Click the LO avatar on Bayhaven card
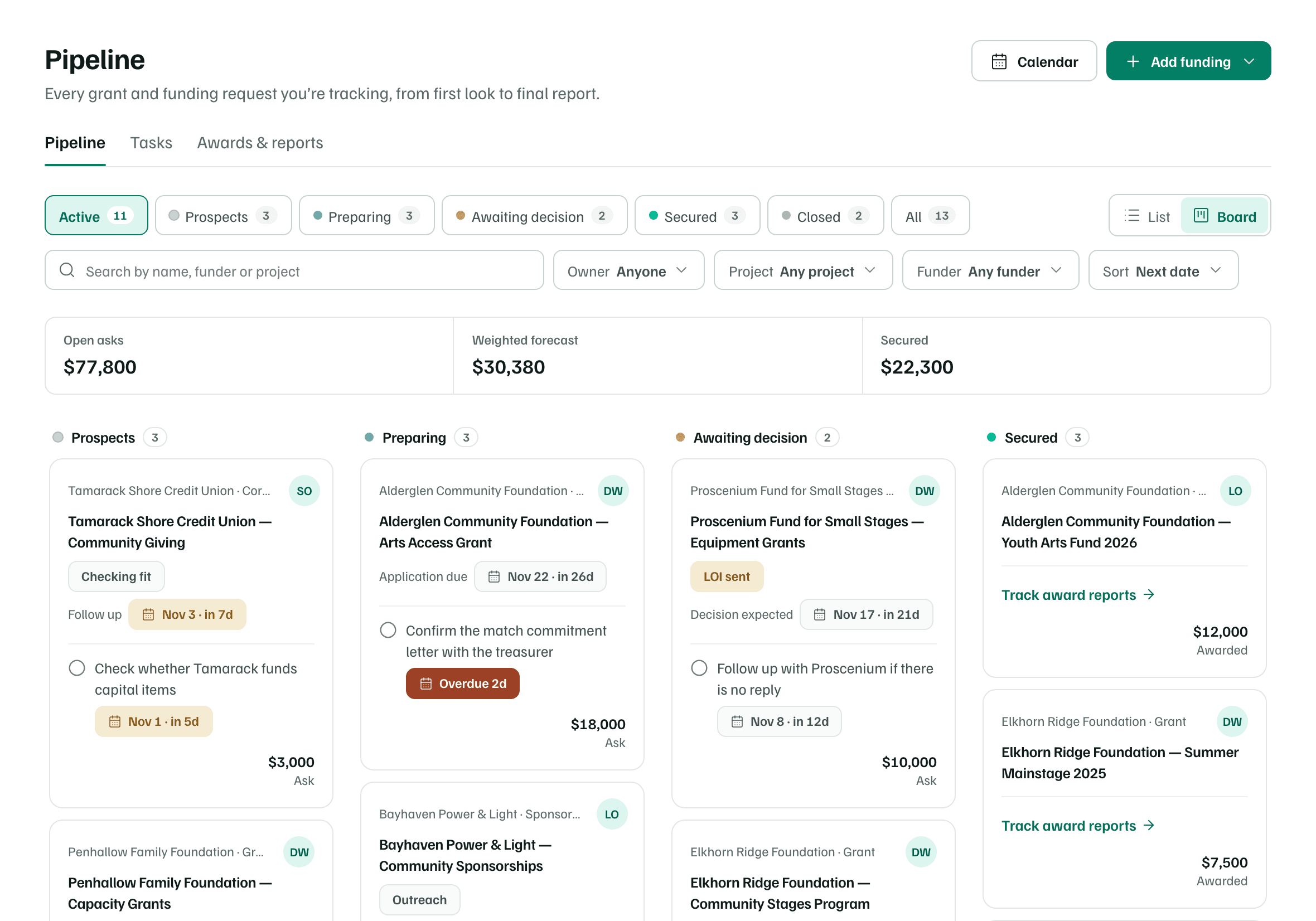Image resolution: width=1316 pixels, height=921 pixels. point(612,814)
